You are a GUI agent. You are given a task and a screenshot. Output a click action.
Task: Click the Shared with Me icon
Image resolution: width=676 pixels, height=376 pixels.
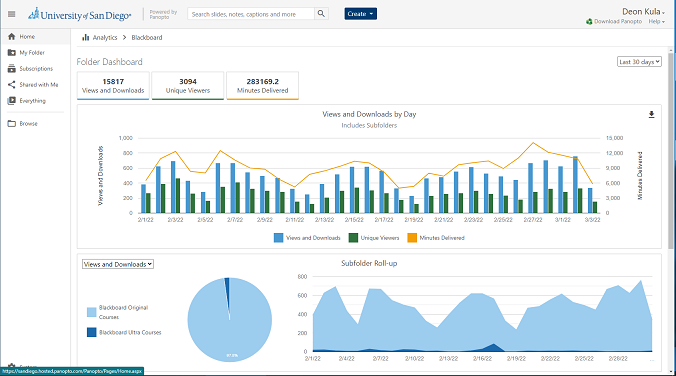click(x=12, y=85)
